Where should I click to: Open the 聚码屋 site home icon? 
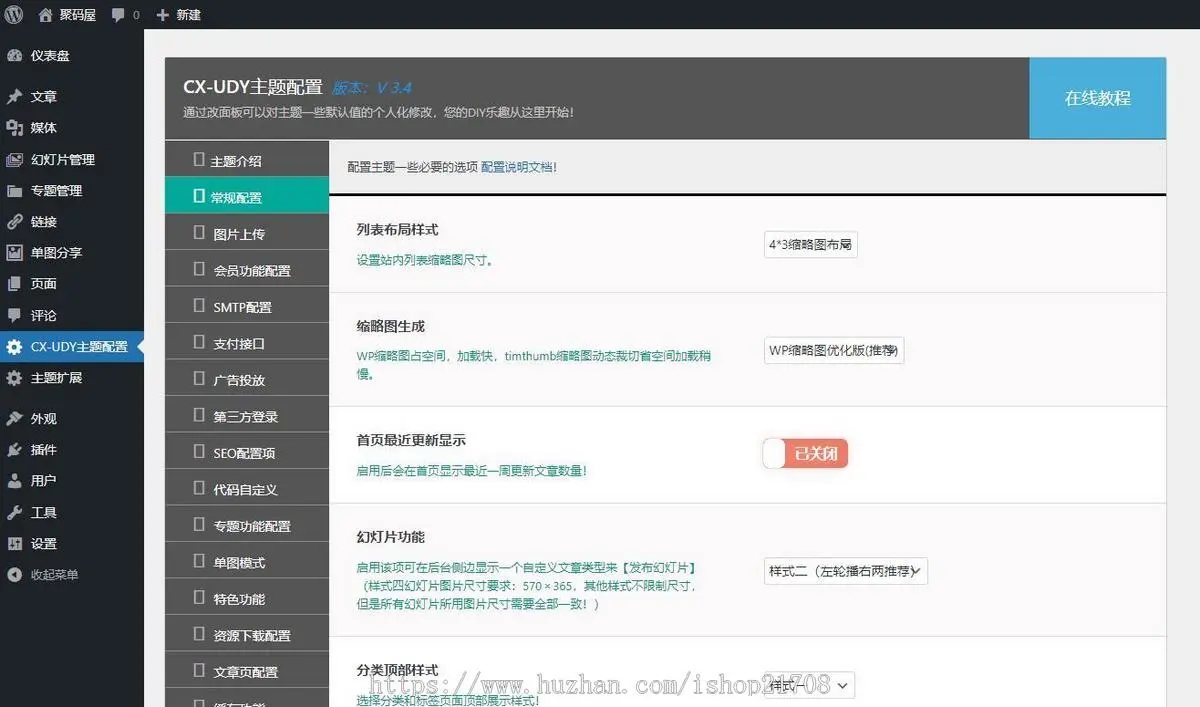click(x=46, y=15)
